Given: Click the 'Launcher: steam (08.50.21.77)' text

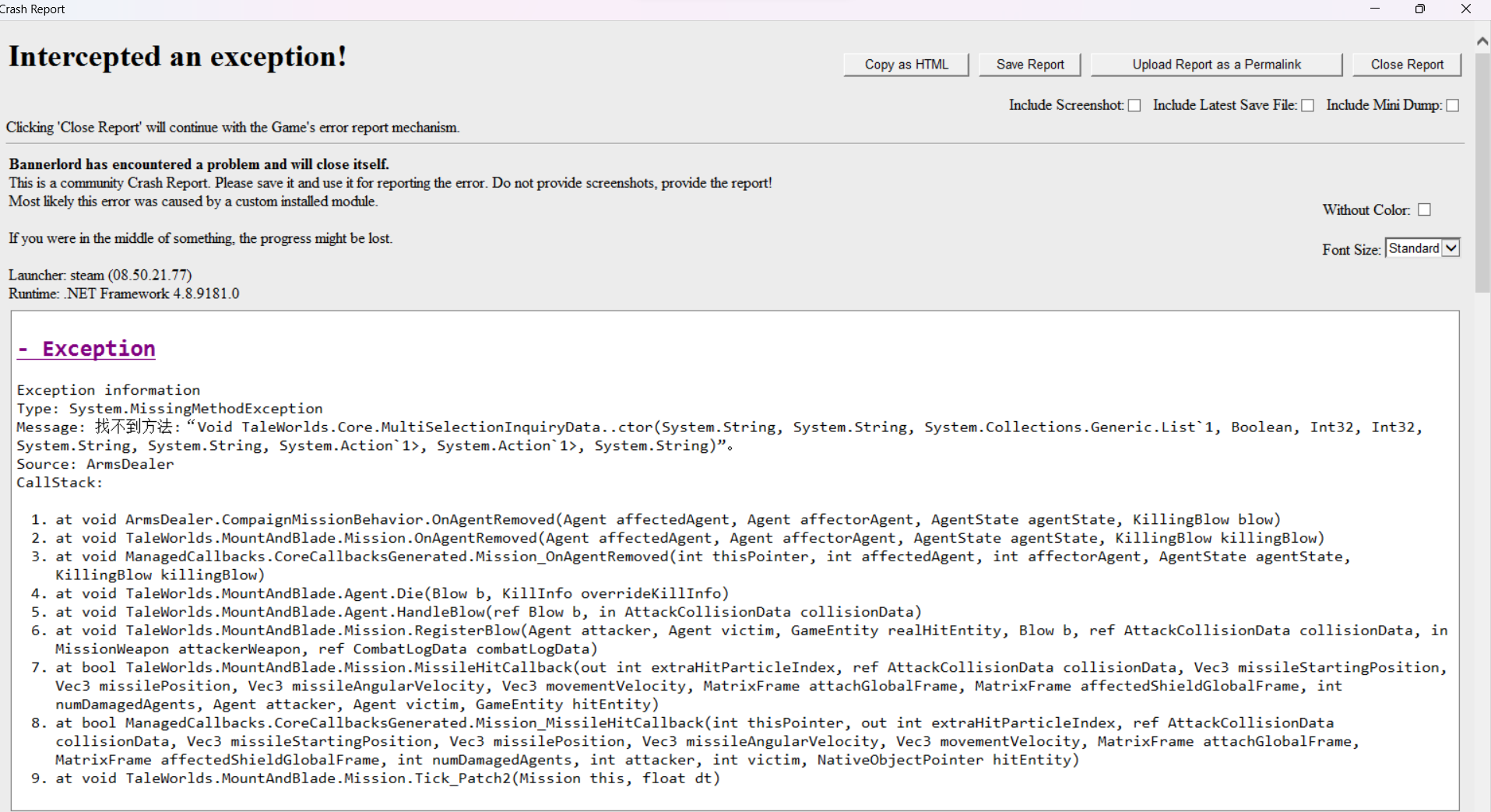Looking at the screenshot, I should [100, 276].
